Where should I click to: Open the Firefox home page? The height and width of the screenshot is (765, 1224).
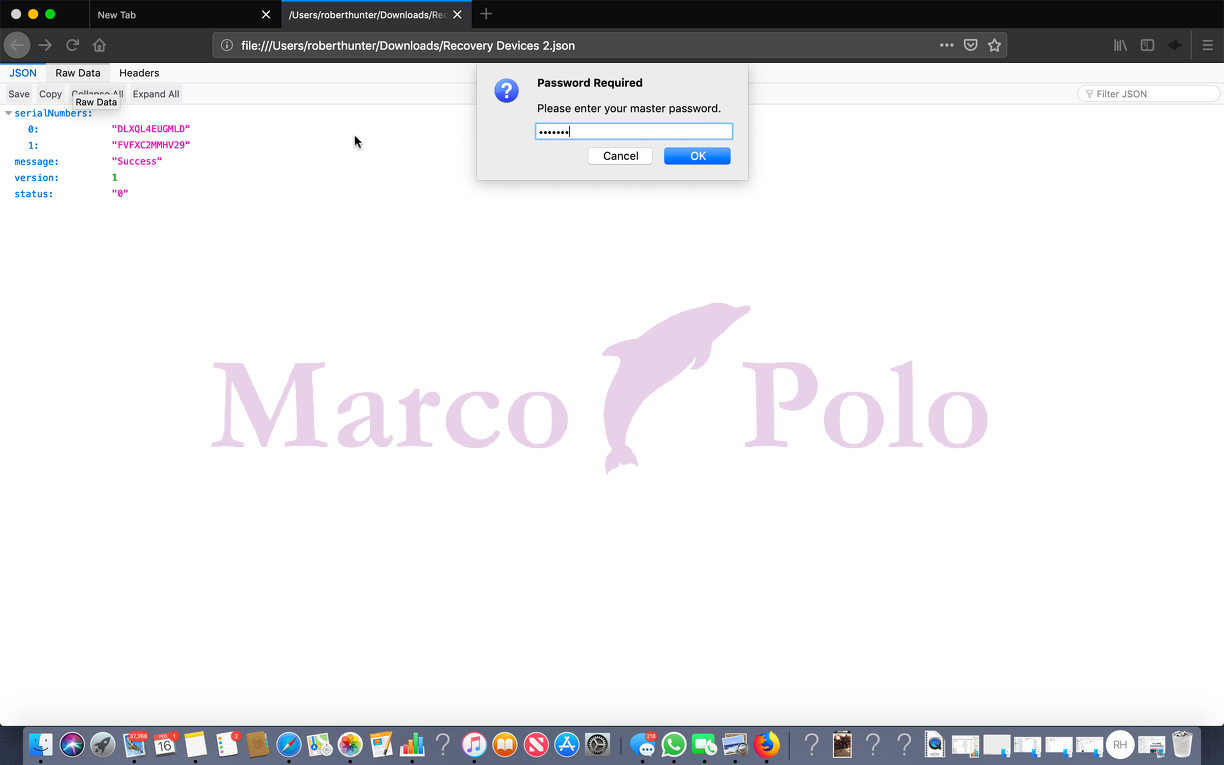[x=99, y=45]
